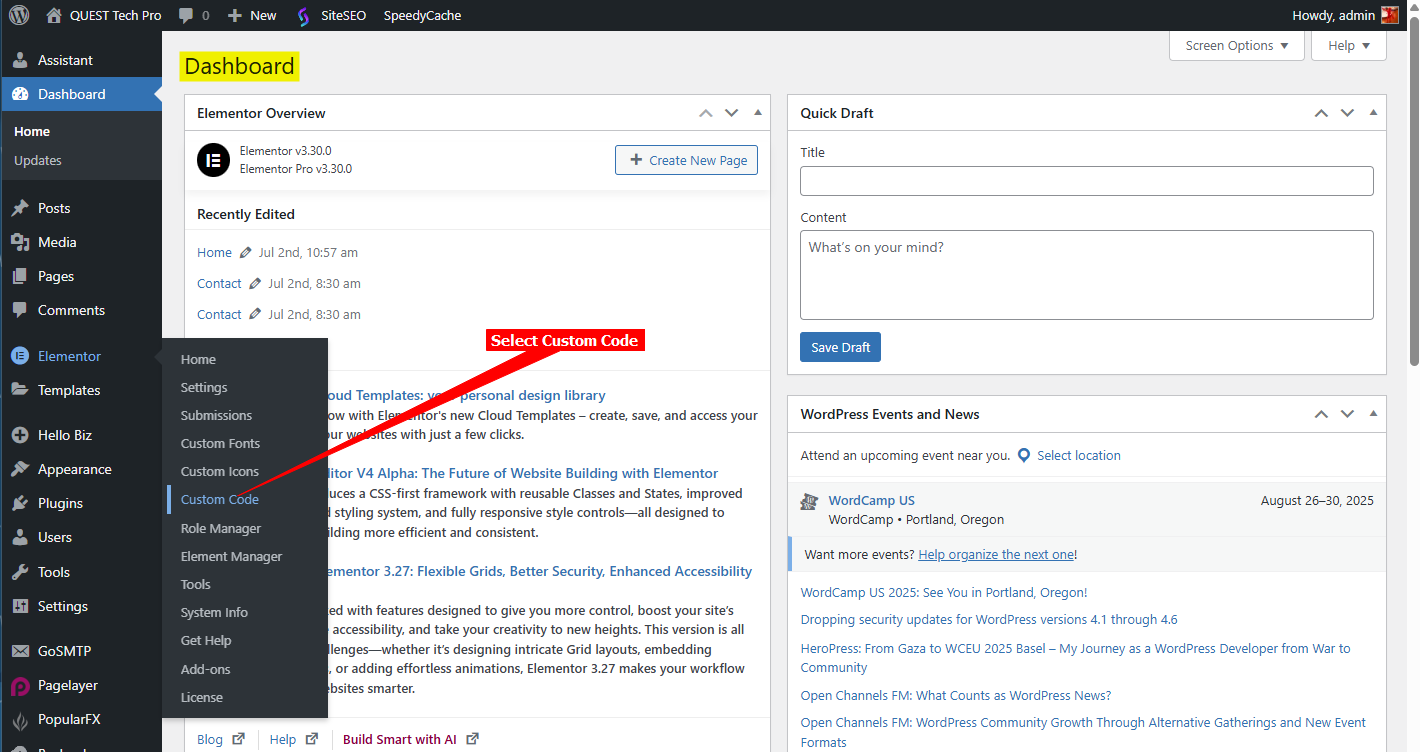Move WordPress Events and News widget down
Viewport: 1420px width, 752px height.
pos(1347,414)
